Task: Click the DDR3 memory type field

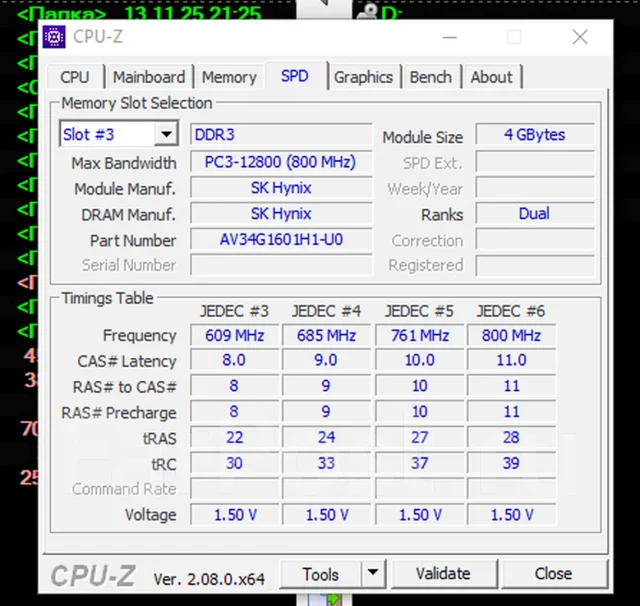Action: [281, 135]
